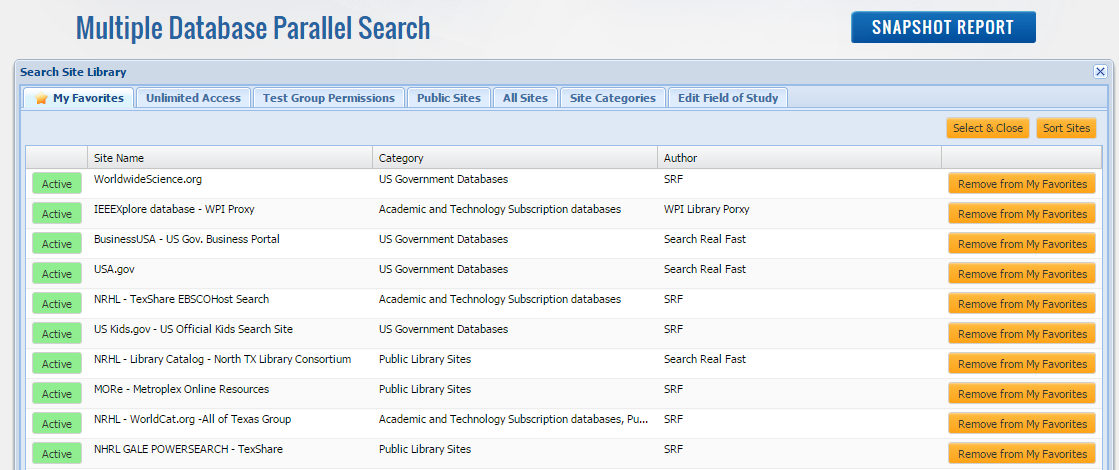Sort by the Site Name column header
The height and width of the screenshot is (470, 1119).
click(x=230, y=158)
